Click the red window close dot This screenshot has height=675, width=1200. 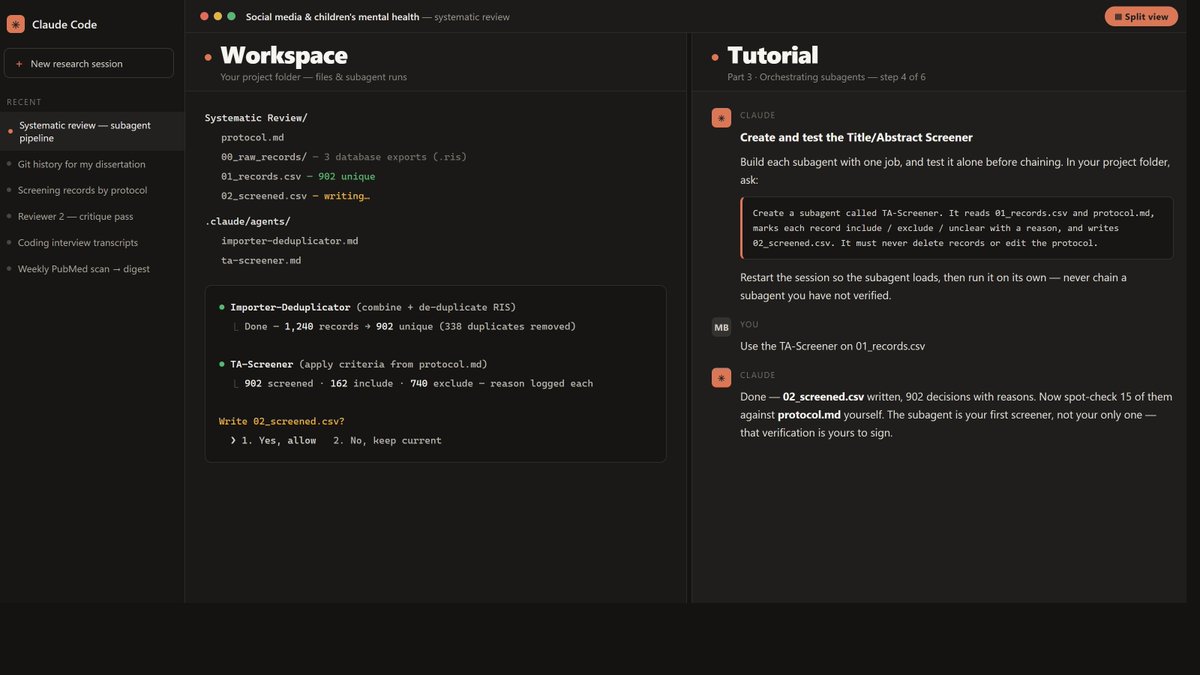tap(205, 16)
